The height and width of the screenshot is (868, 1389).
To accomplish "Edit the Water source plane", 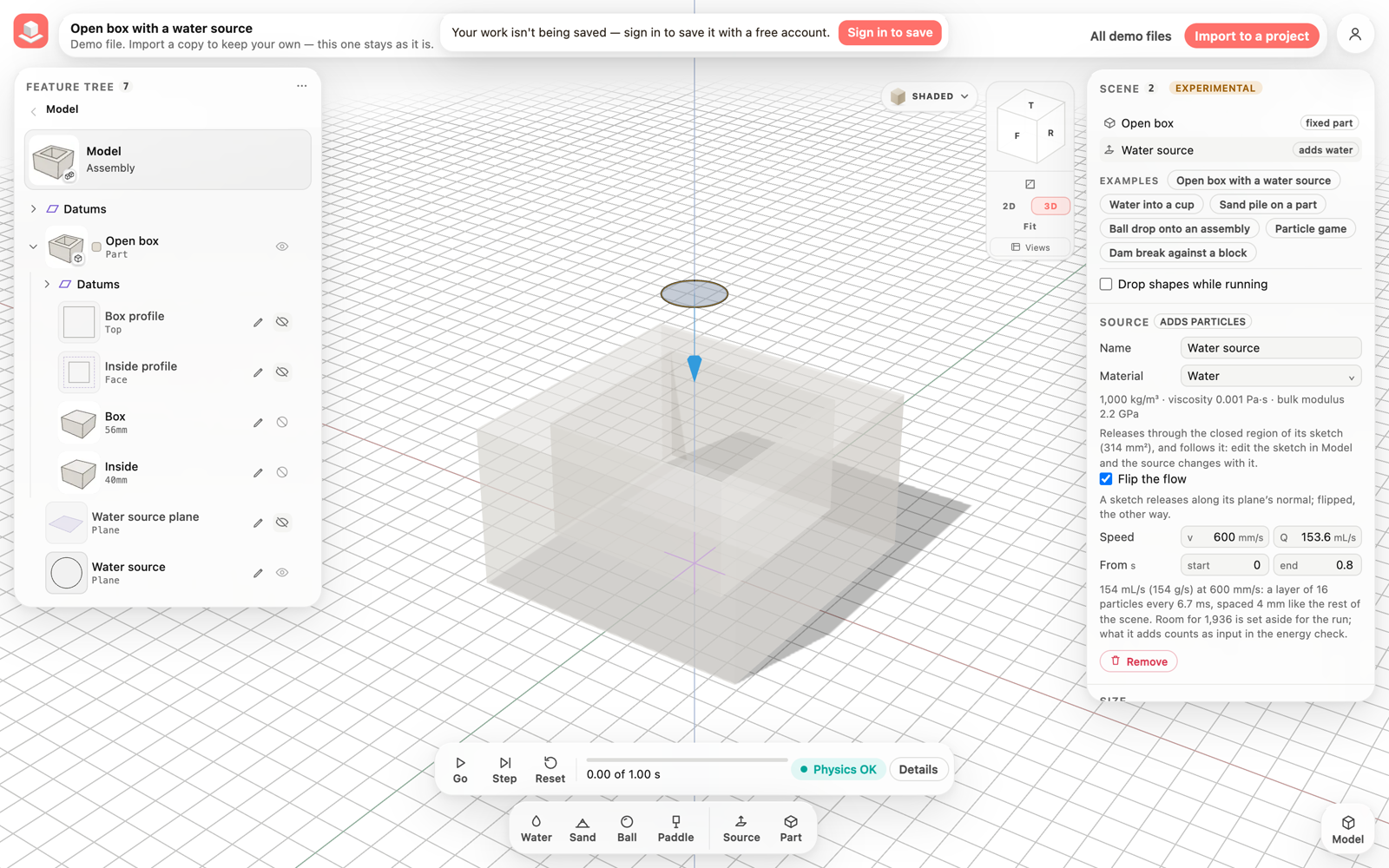I will click(258, 523).
